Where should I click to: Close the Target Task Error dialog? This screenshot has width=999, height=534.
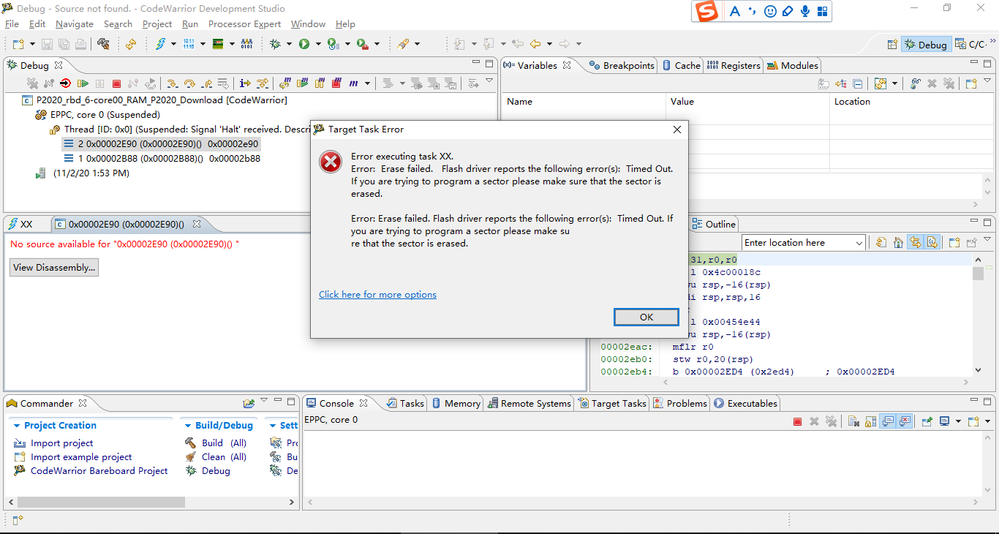677,129
